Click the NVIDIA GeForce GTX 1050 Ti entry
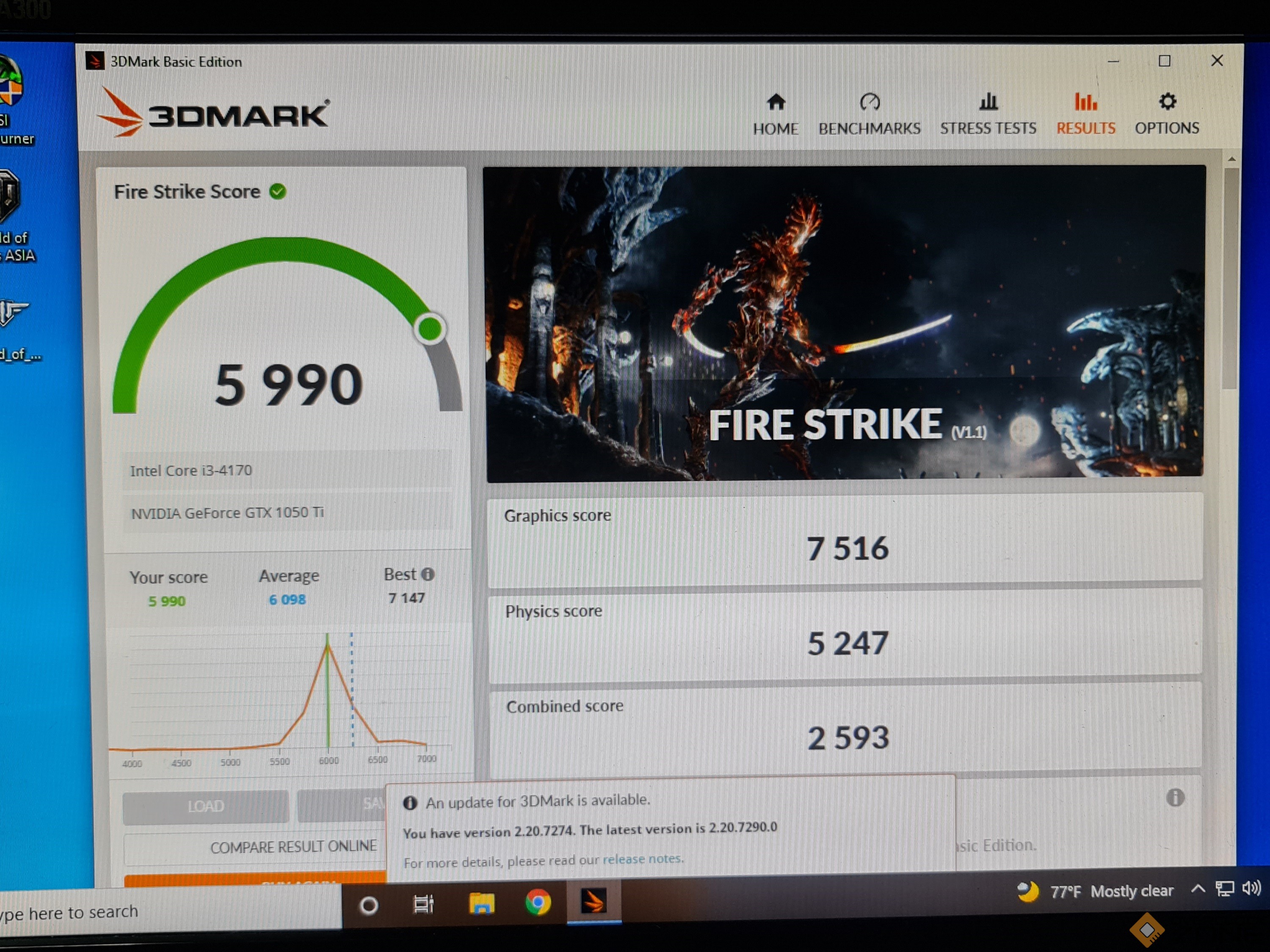This screenshot has height=952, width=1270. click(x=287, y=512)
